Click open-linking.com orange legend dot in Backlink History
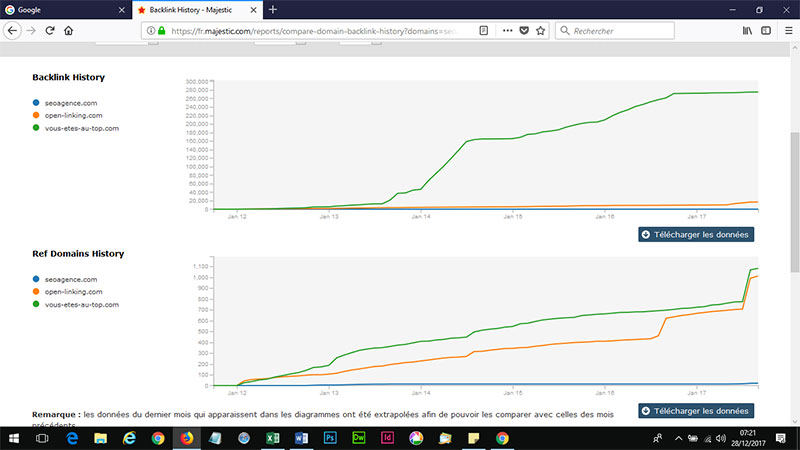The height and width of the screenshot is (450, 800). click(36, 115)
